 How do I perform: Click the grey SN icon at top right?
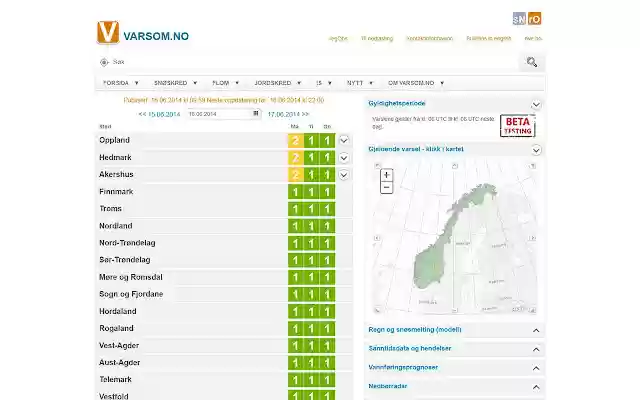[519, 18]
